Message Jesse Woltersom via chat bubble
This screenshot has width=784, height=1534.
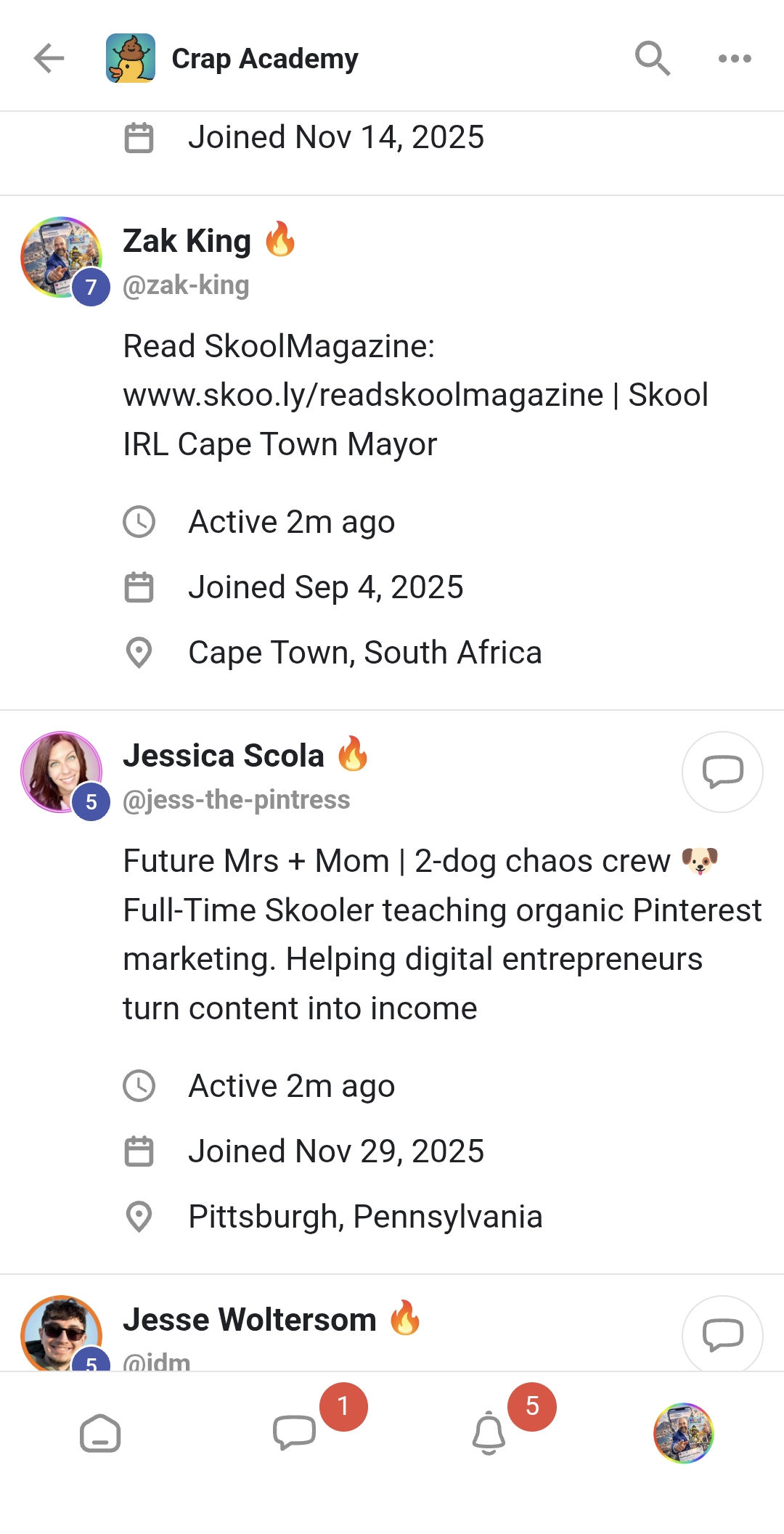pyautogui.click(x=722, y=1334)
